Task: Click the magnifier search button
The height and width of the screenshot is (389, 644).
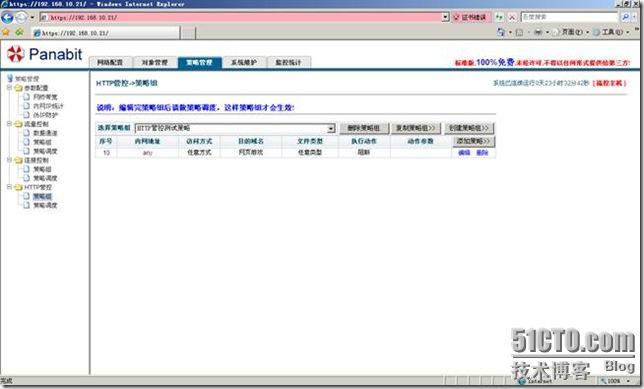Action: pyautogui.click(x=625, y=17)
